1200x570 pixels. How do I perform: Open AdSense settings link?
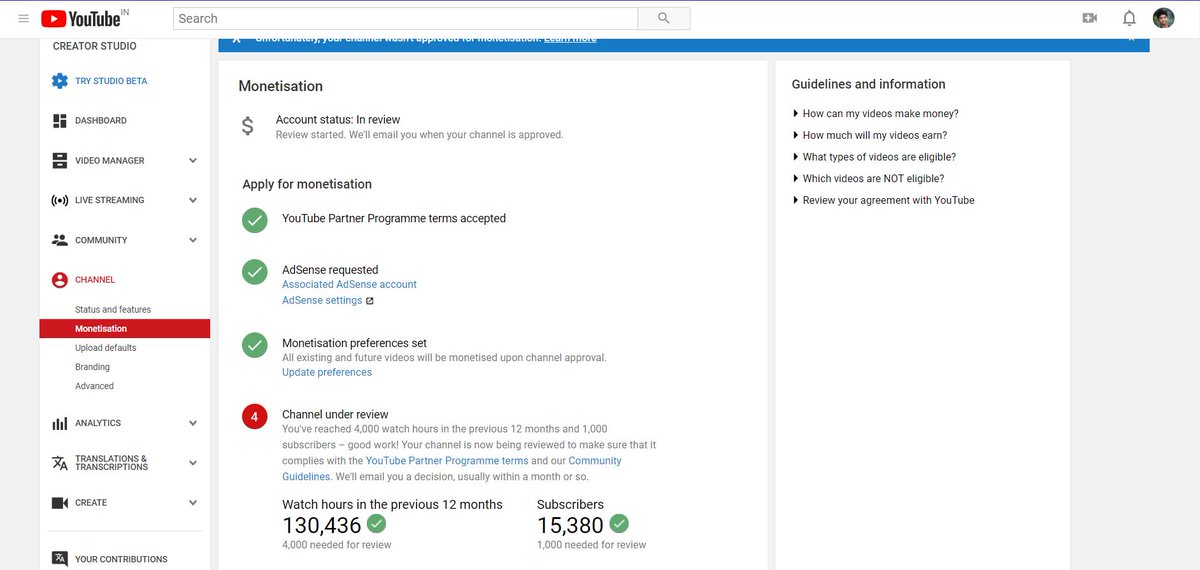point(322,301)
